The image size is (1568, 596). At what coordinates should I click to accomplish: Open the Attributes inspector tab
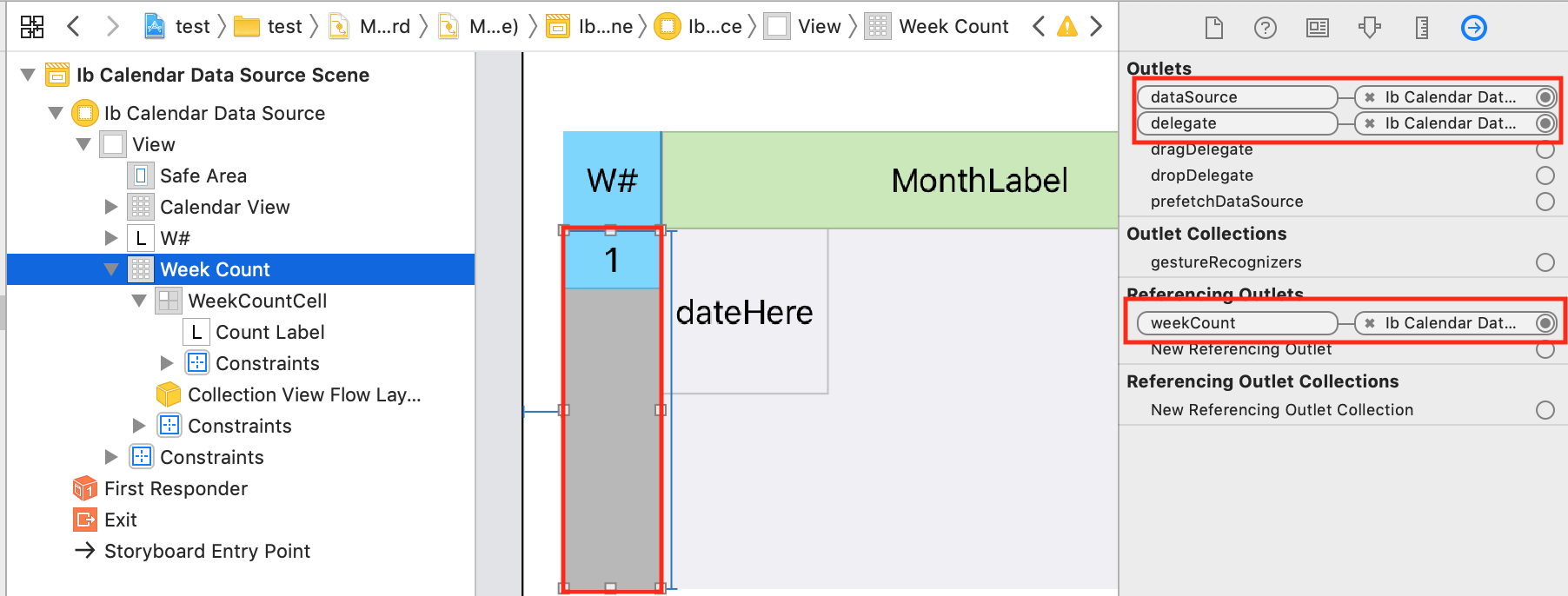pyautogui.click(x=1370, y=28)
